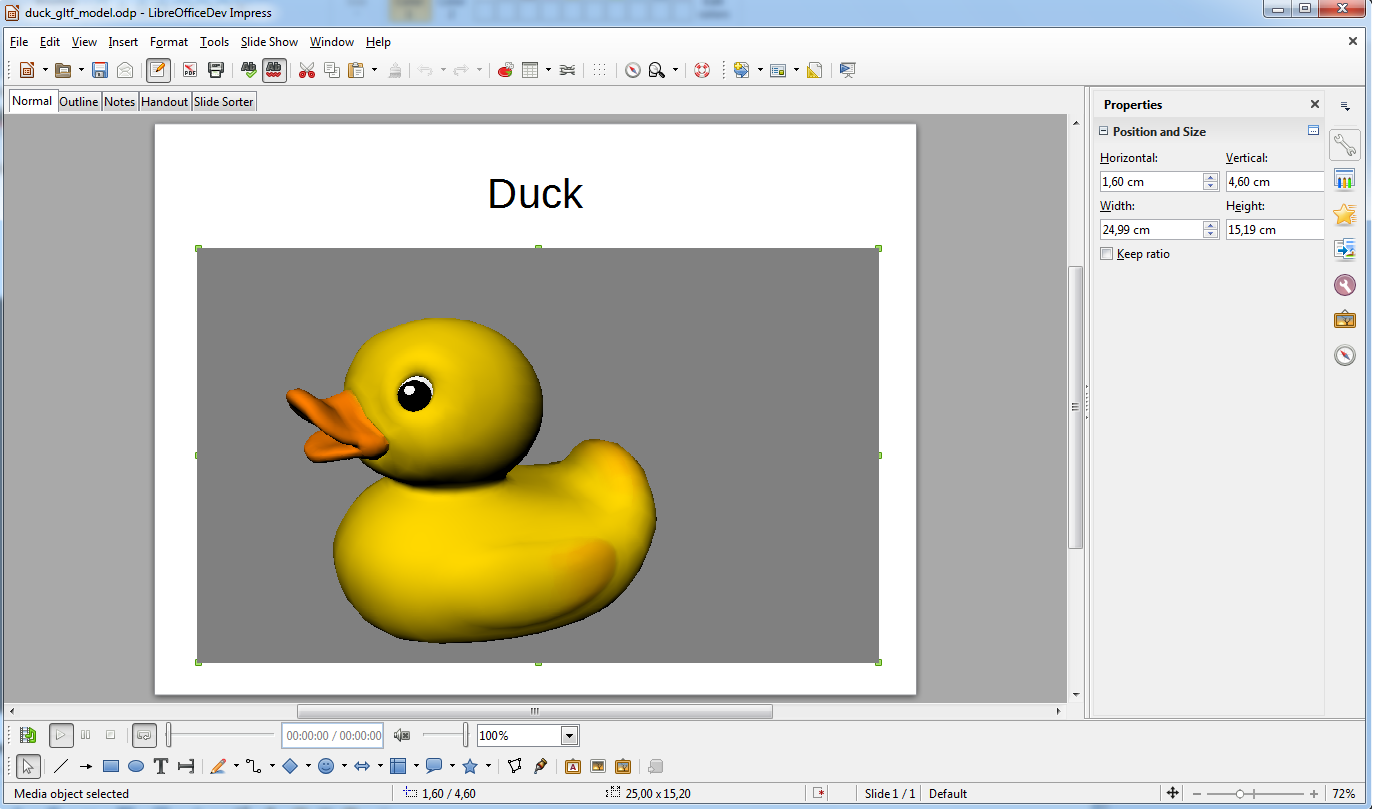Switch to the Slide Sorter tab

pyautogui.click(x=224, y=101)
